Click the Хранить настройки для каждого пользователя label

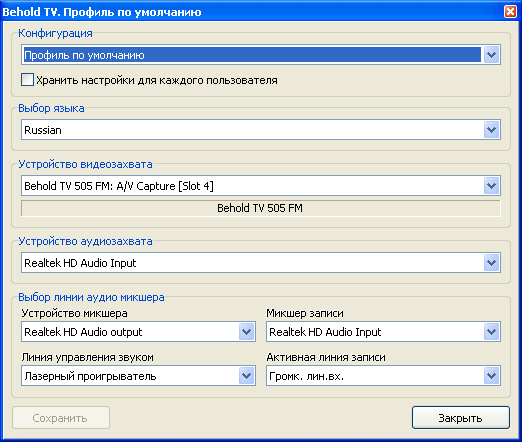point(157,80)
